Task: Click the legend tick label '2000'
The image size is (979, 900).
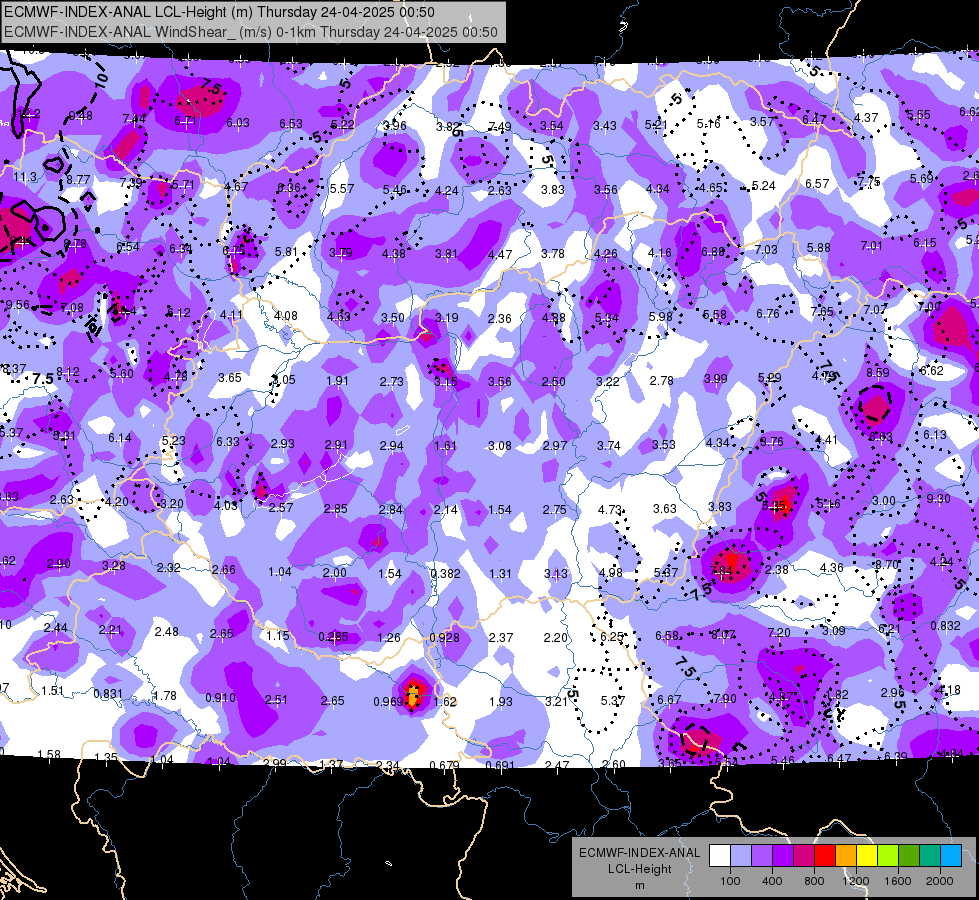Action: 940,881
